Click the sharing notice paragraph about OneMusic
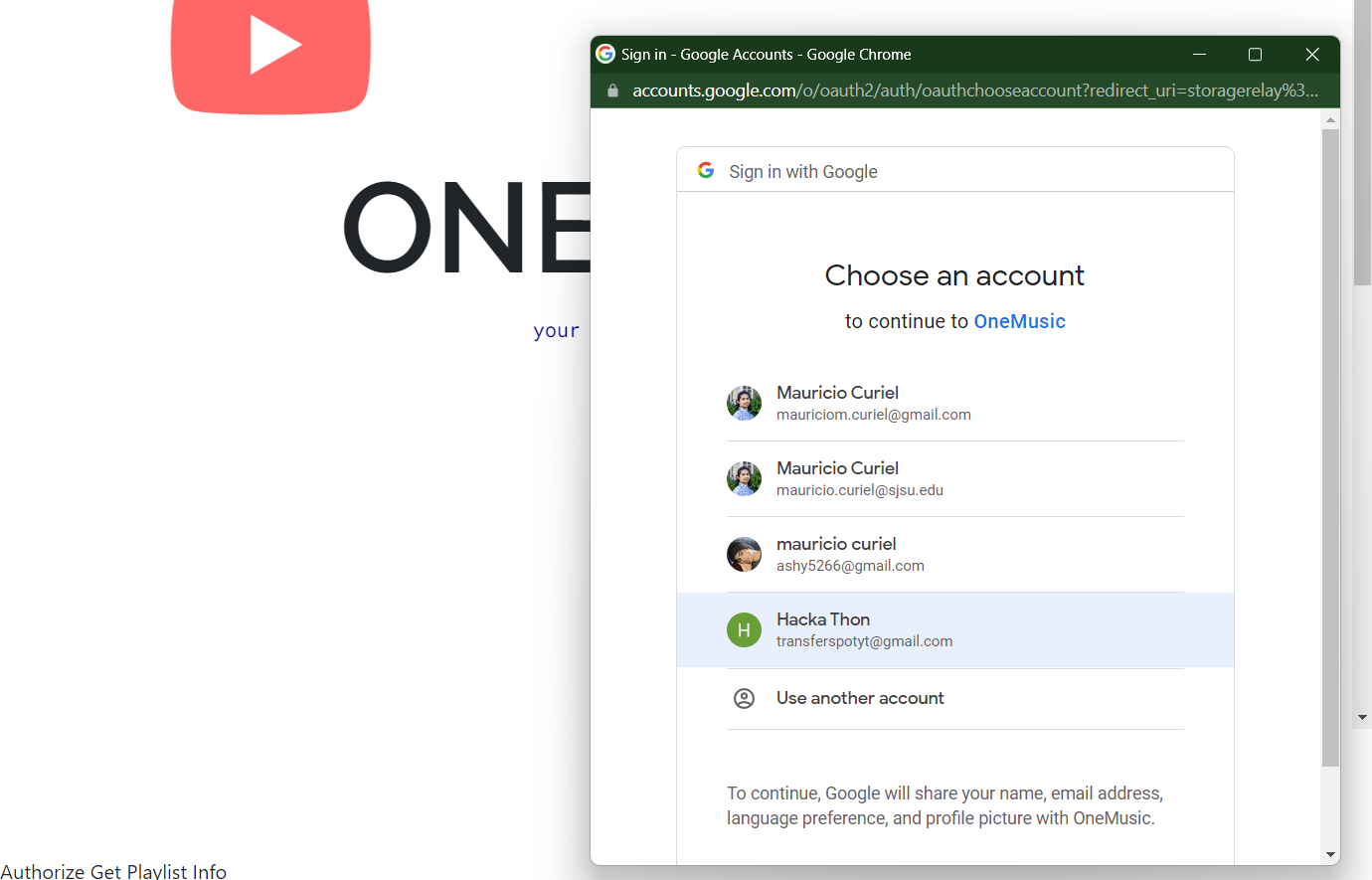This screenshot has width=1372, height=880. click(x=944, y=805)
